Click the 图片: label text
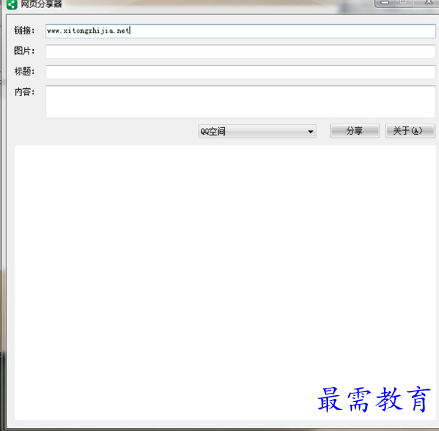Screen dimensions: 439x431 [x=24, y=51]
